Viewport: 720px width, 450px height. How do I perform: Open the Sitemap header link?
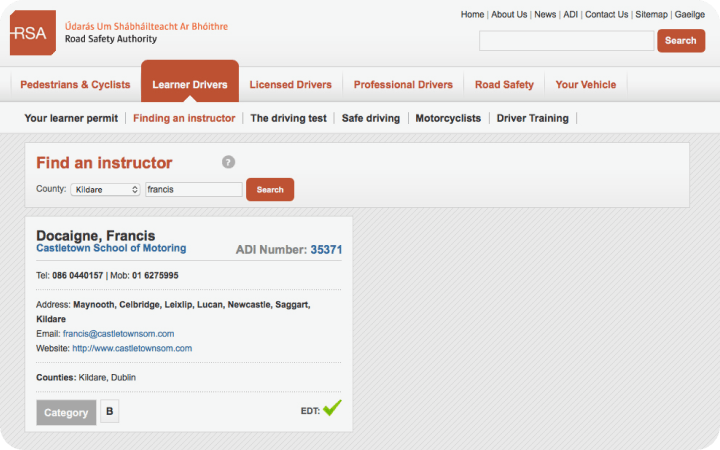(x=652, y=14)
